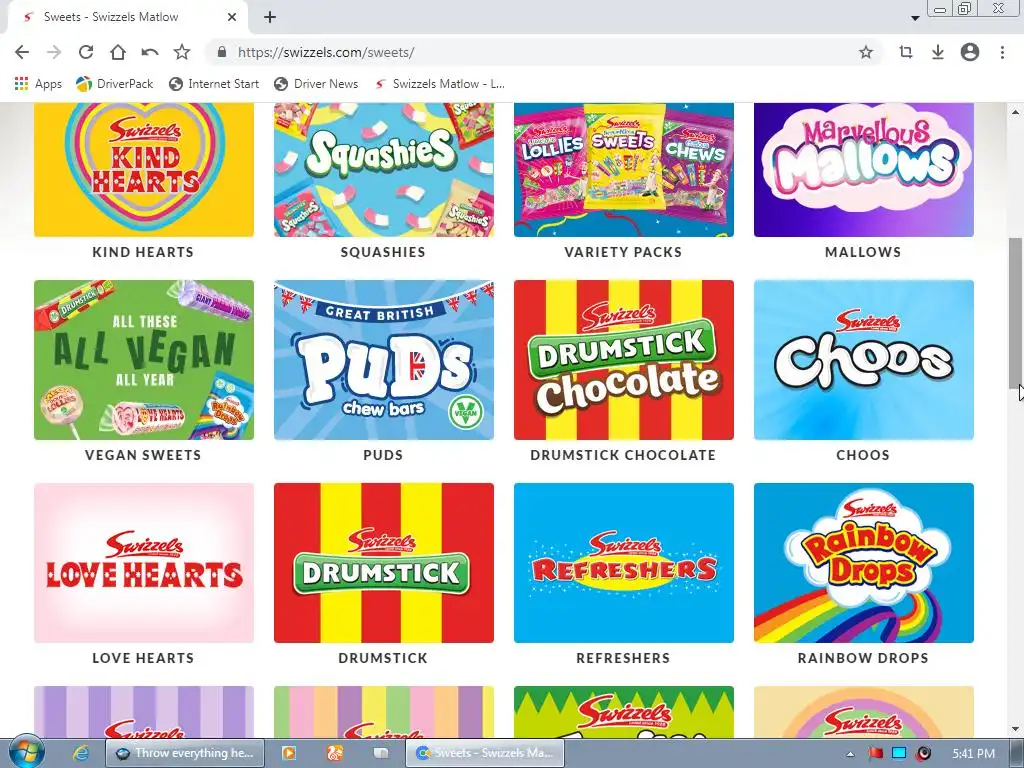The width and height of the screenshot is (1024, 768).
Task: Reload the current page
Action: 86,52
